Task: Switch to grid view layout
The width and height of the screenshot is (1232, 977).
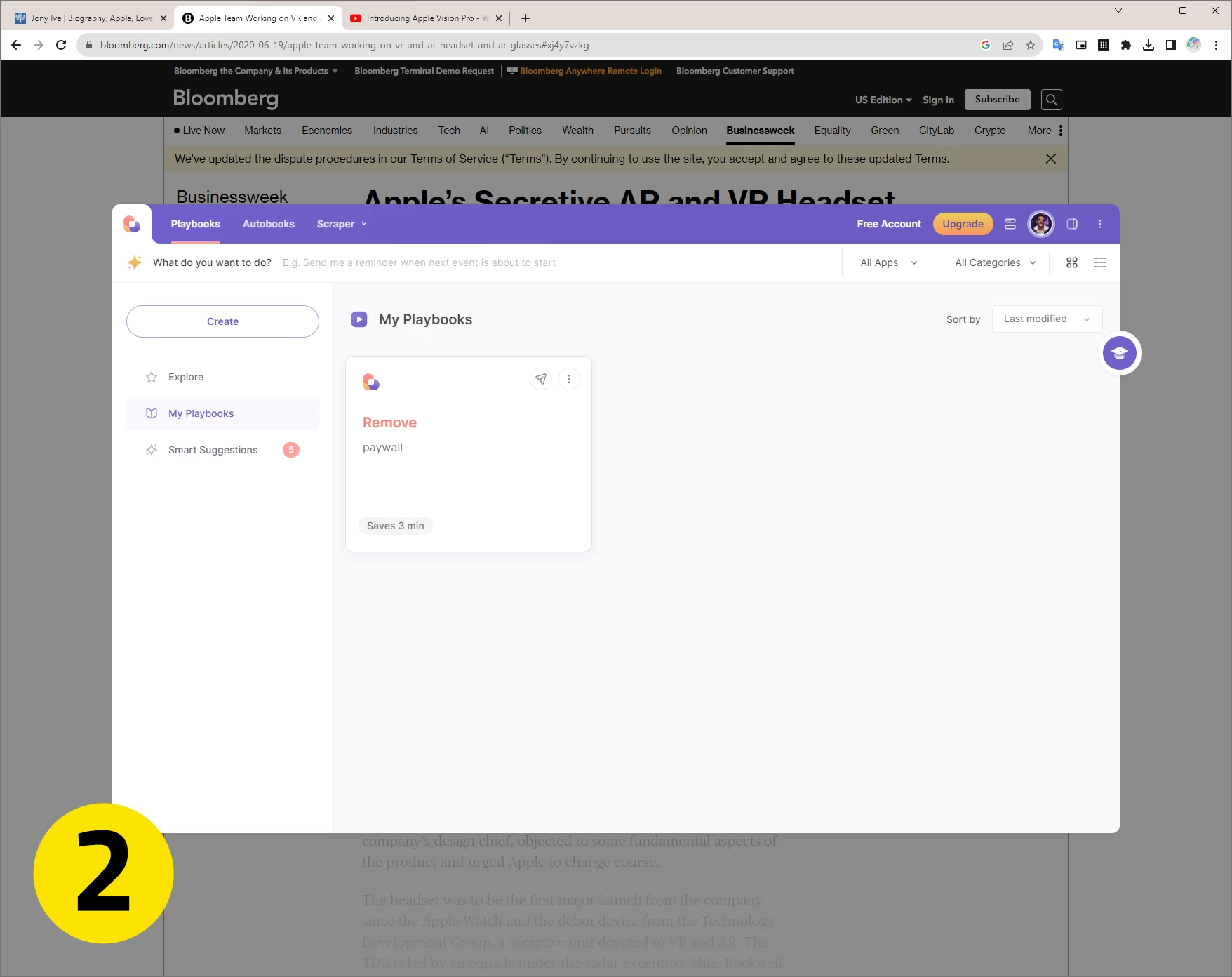Action: point(1071,262)
